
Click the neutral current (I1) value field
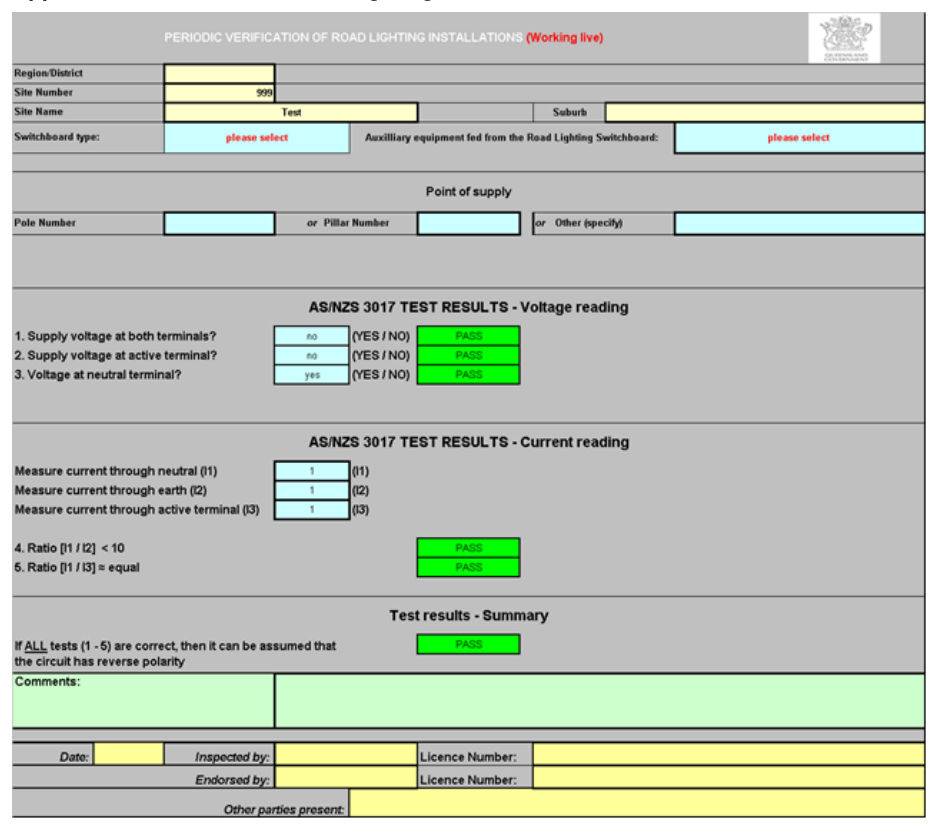(311, 471)
